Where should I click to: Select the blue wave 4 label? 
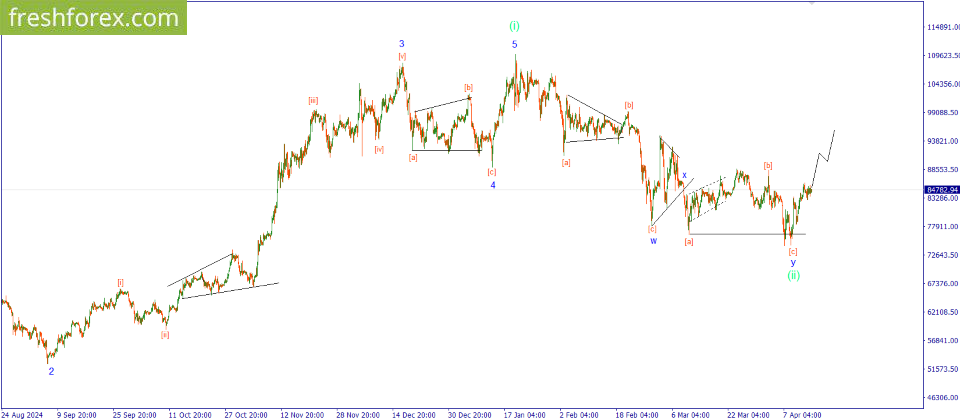(492, 185)
